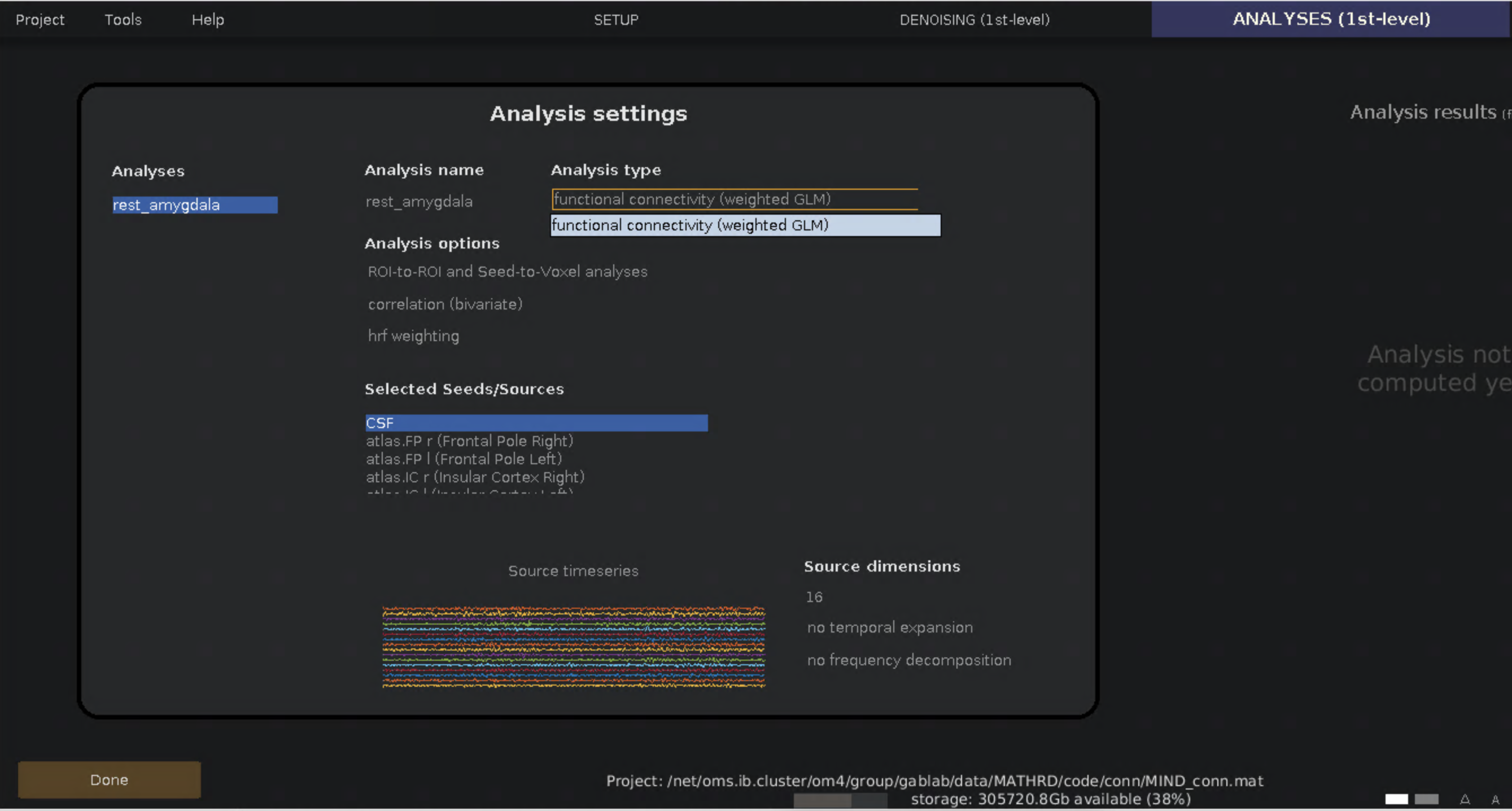
Task: Select atlas.FP r (Frontal Pole Right) seed
Action: (x=469, y=441)
